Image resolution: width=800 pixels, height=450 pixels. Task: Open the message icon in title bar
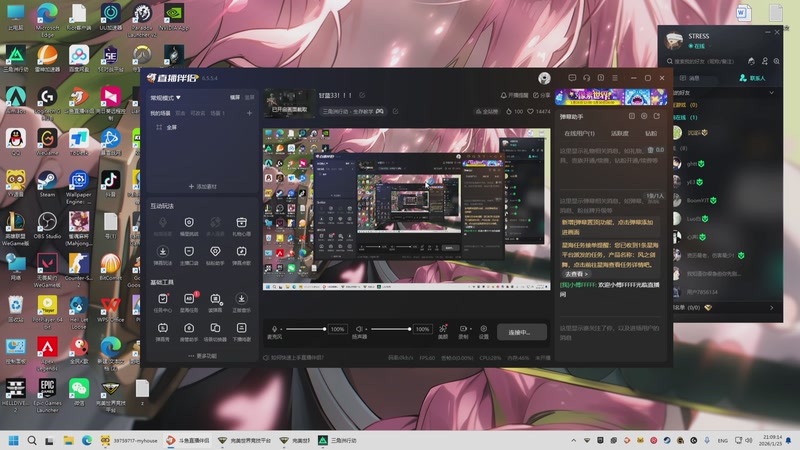coord(572,78)
